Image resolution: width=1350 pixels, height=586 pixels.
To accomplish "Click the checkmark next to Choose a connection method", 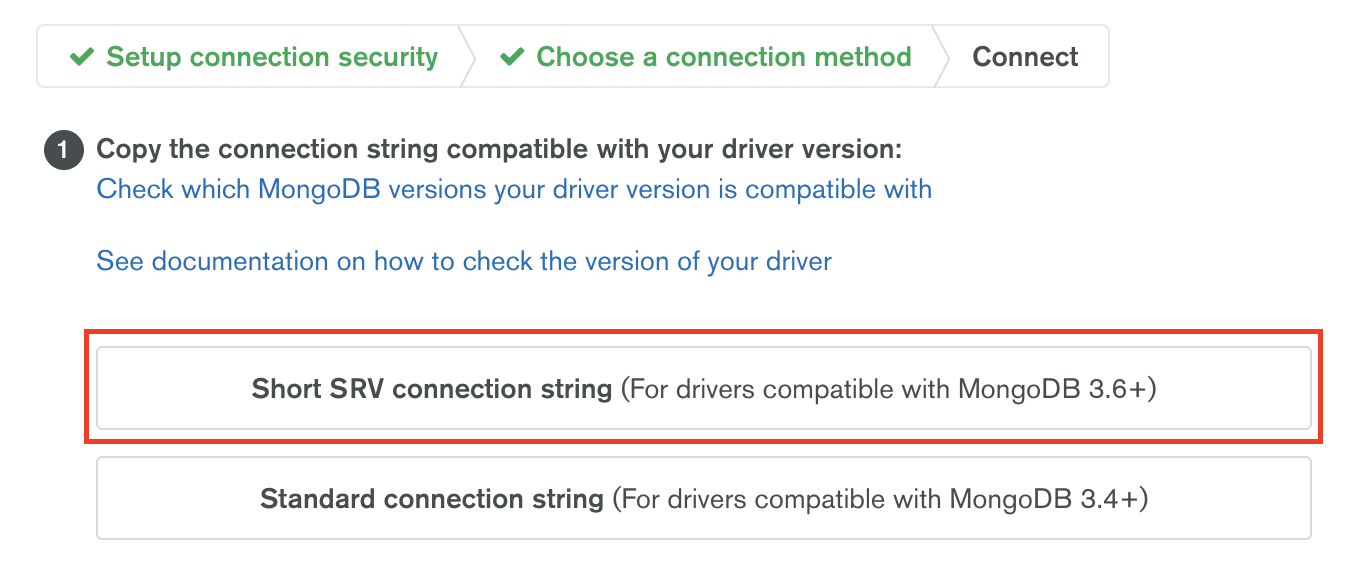I will click(512, 57).
